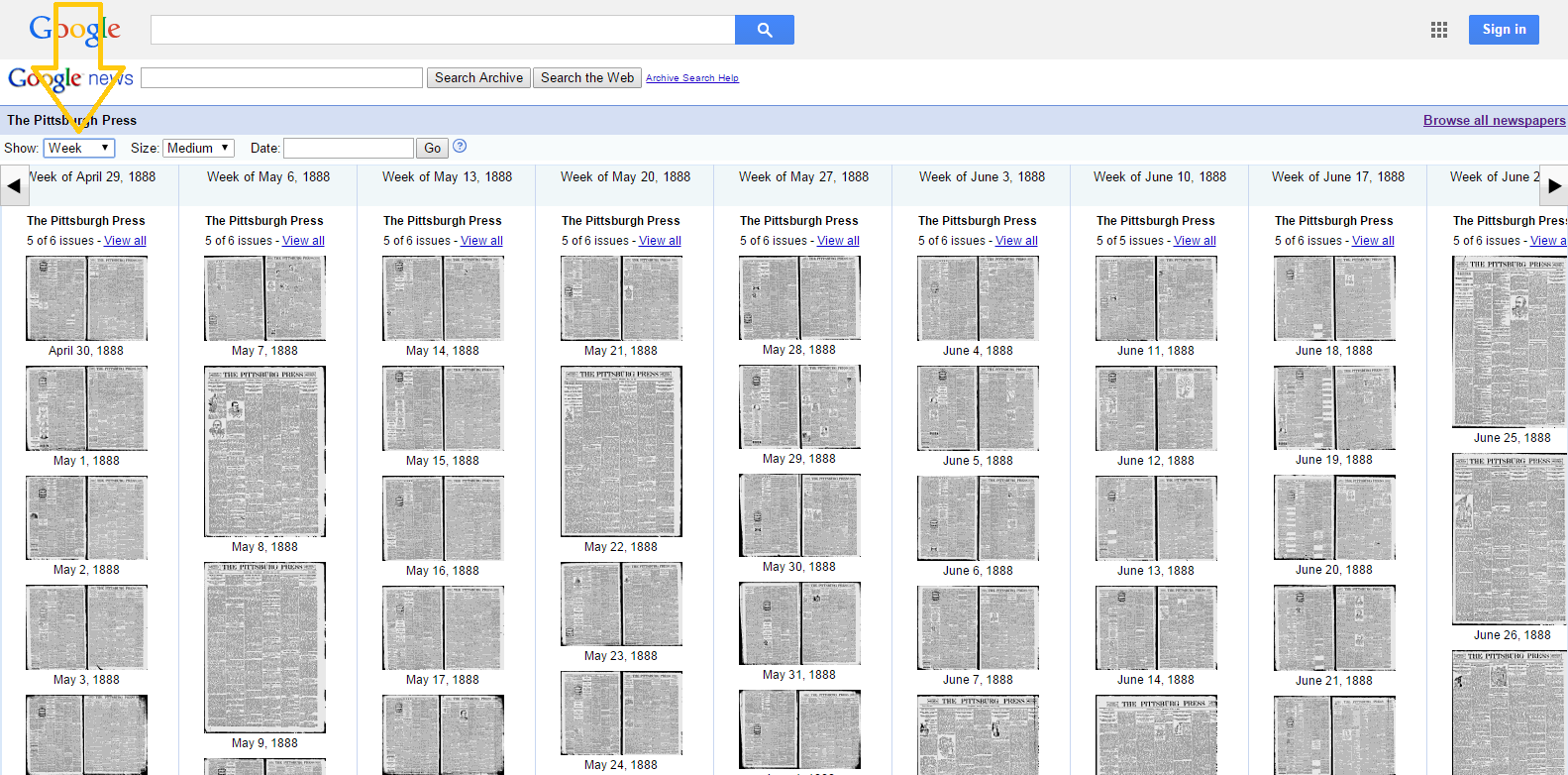
Task: Open the May 15, 1888 issue thumbnail
Action: [x=443, y=408]
